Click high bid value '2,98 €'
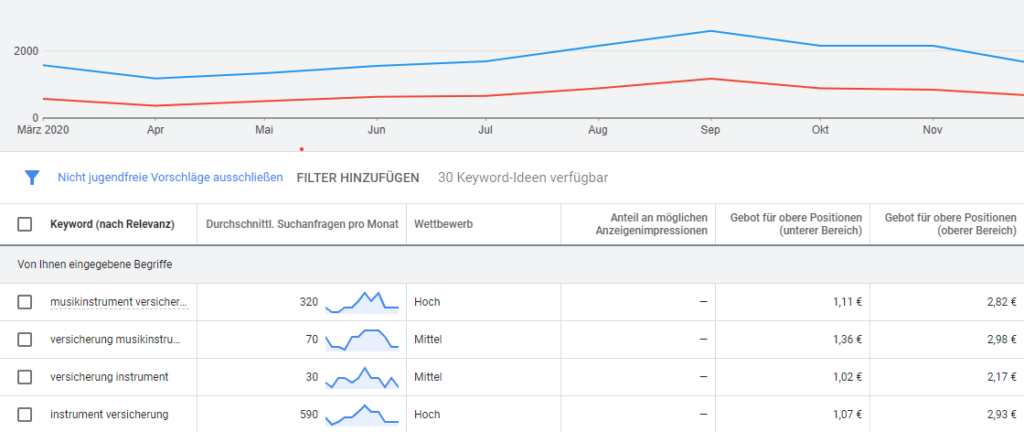 (x=1004, y=339)
